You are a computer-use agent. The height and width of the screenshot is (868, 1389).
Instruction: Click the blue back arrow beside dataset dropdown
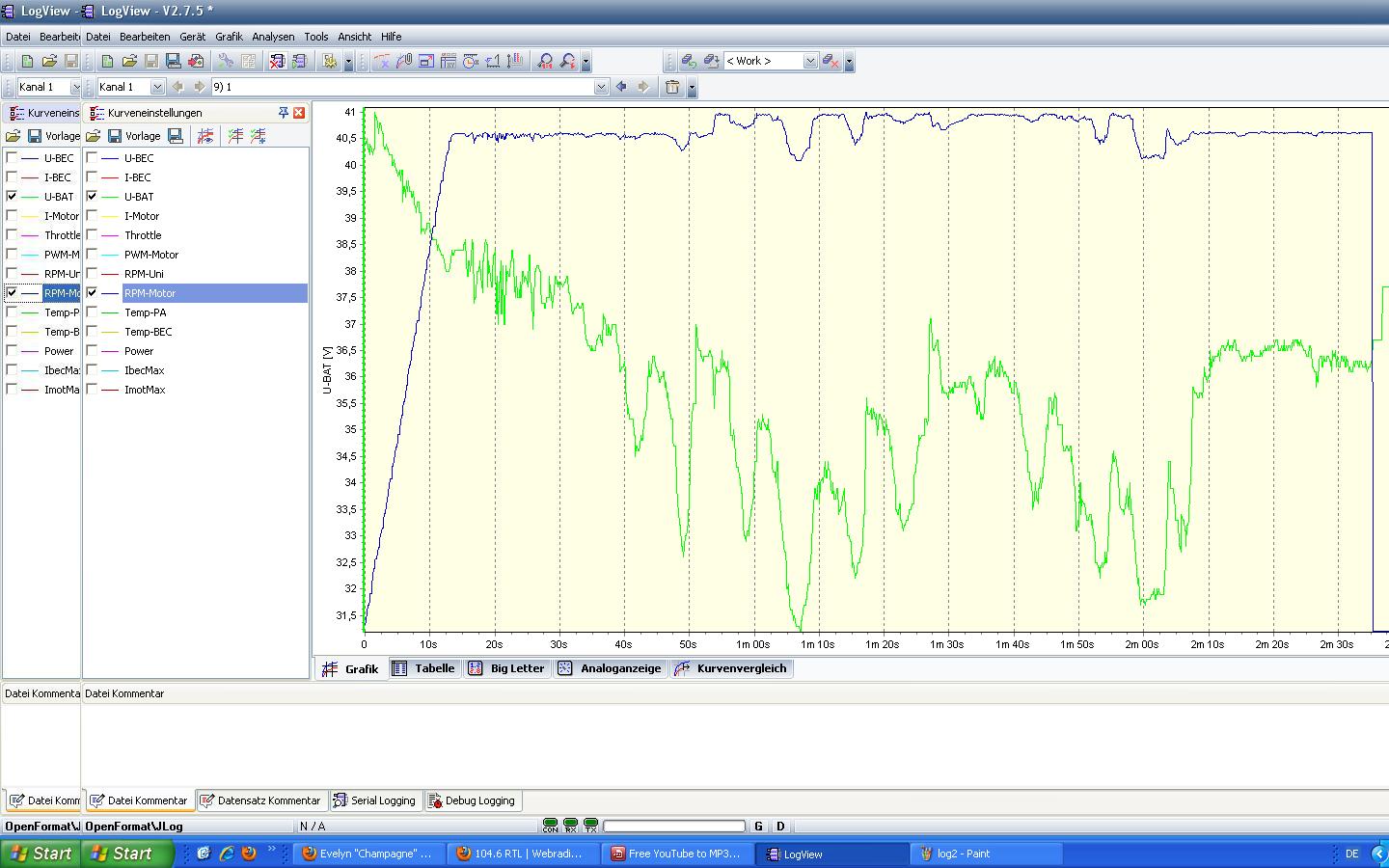click(621, 87)
